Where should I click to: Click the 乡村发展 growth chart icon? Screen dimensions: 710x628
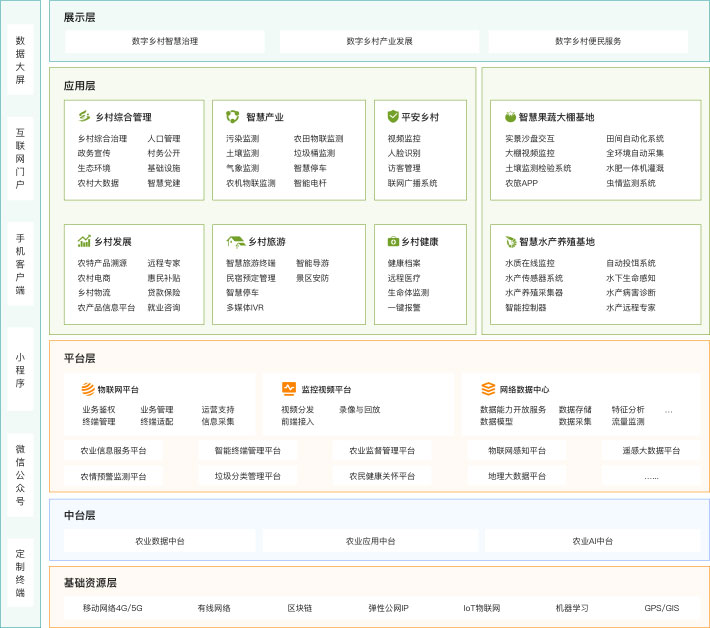[84, 241]
